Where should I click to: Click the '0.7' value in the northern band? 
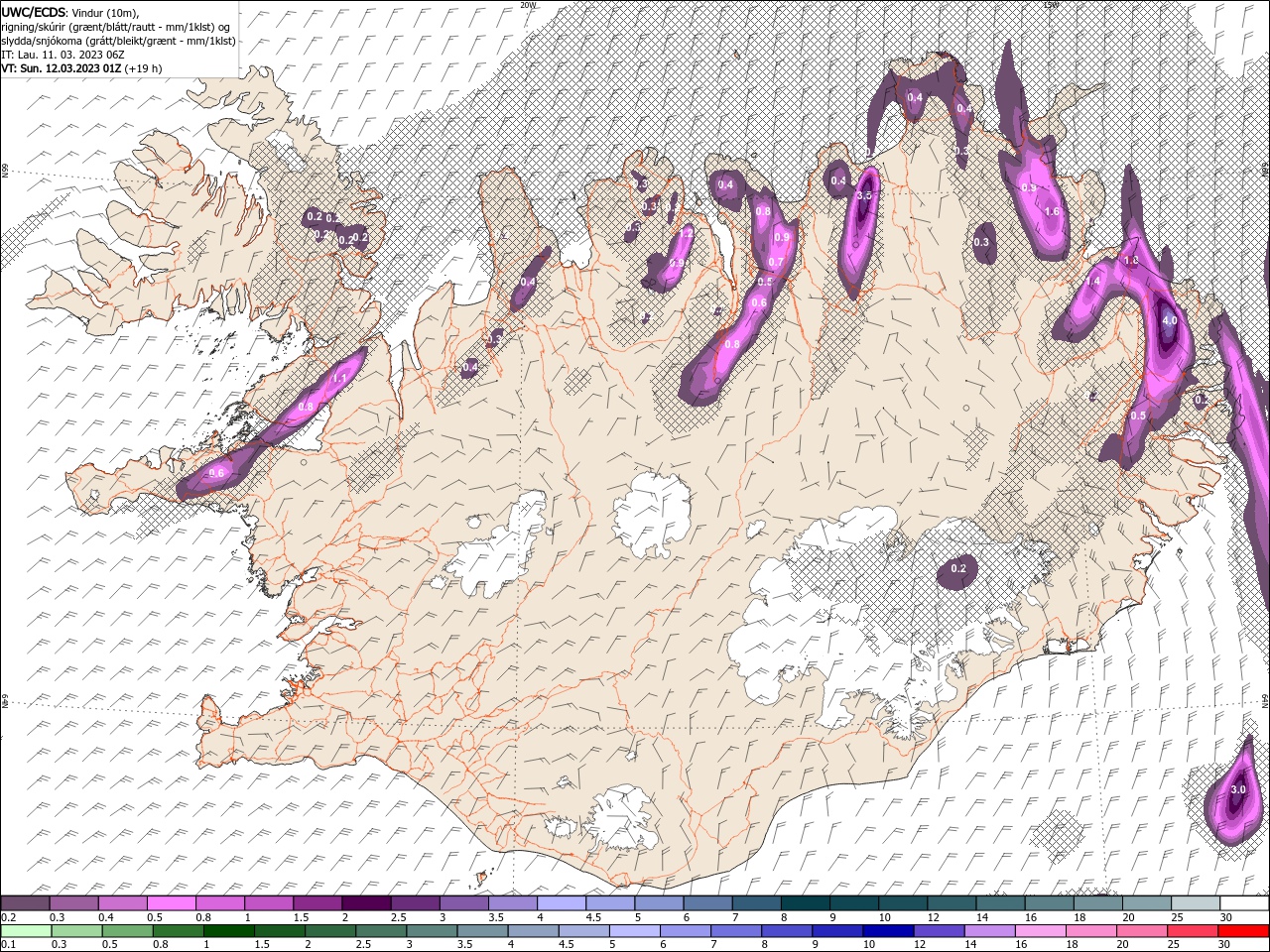[x=776, y=263]
